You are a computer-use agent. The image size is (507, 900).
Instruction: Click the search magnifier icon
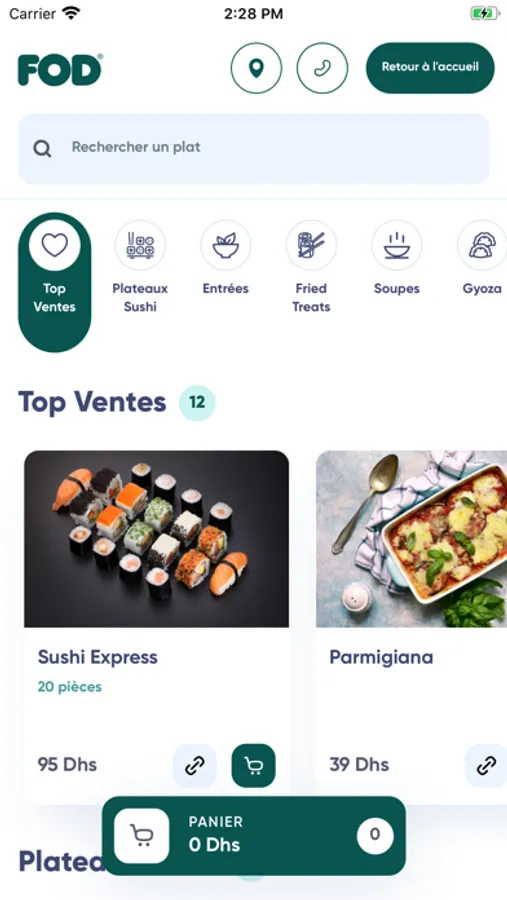[x=42, y=149]
